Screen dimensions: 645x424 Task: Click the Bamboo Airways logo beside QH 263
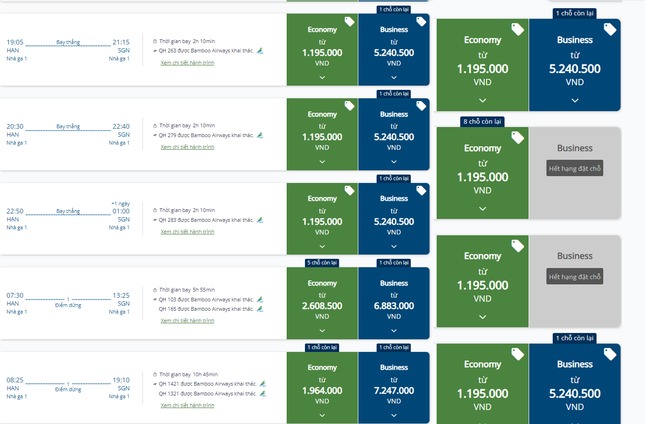click(260, 50)
